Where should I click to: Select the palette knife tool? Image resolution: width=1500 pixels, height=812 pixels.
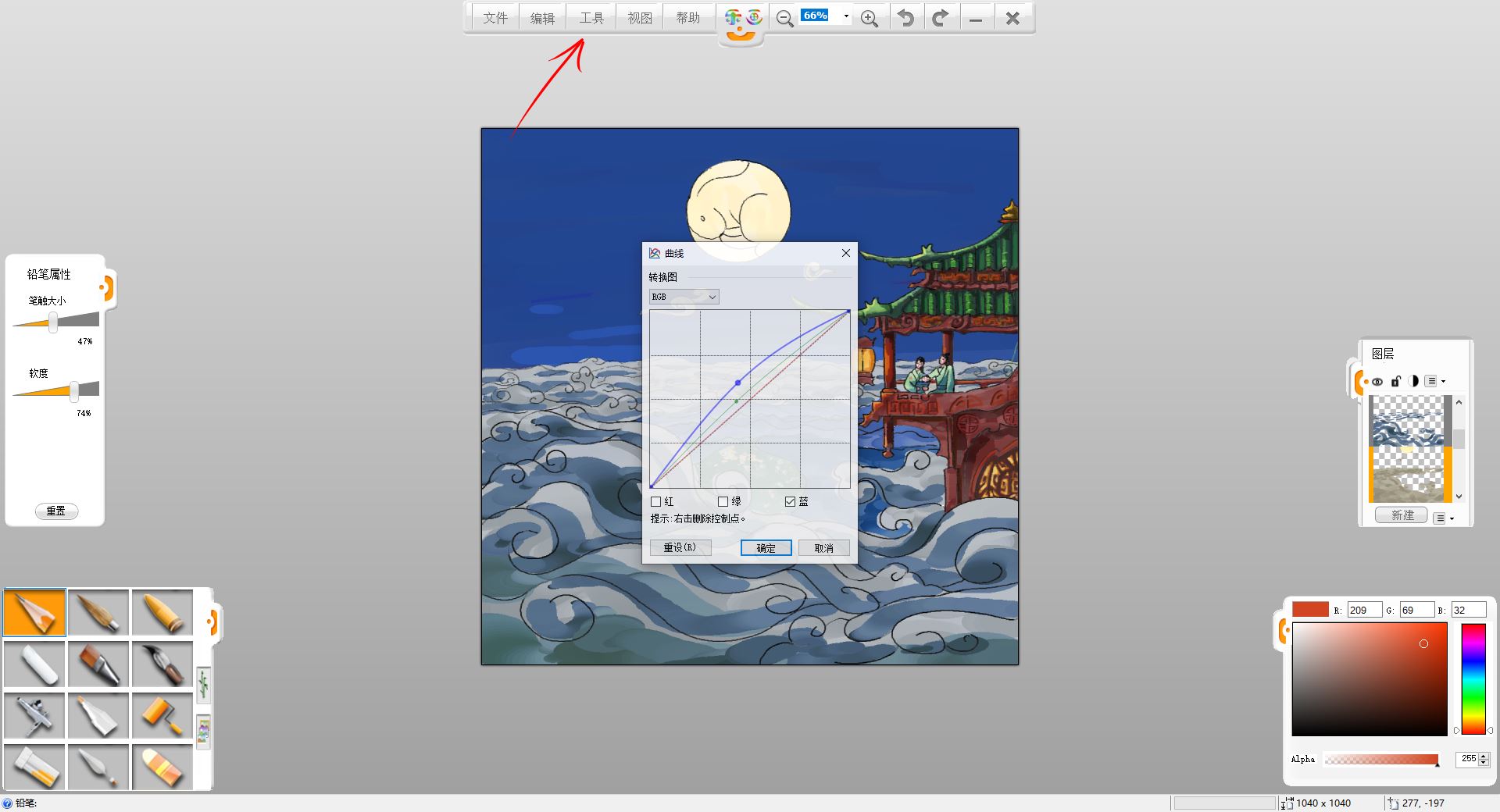(98, 767)
